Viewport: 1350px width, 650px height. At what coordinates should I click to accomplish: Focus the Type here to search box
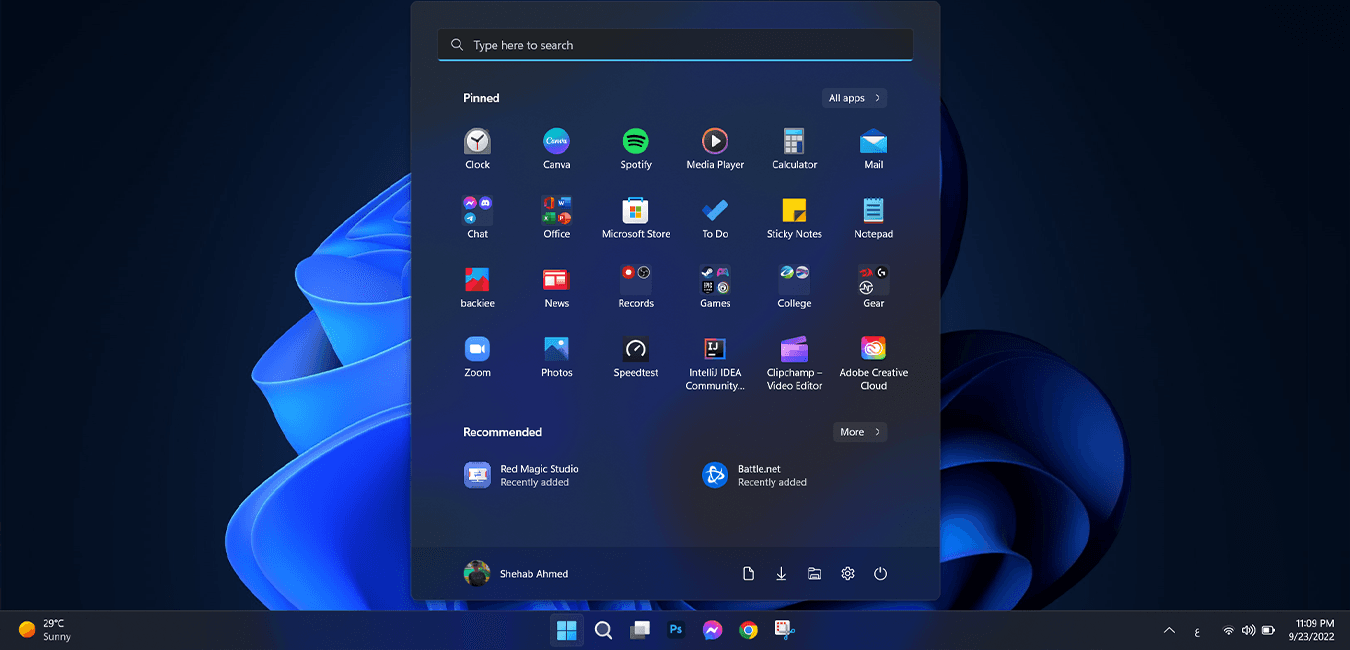coord(675,45)
